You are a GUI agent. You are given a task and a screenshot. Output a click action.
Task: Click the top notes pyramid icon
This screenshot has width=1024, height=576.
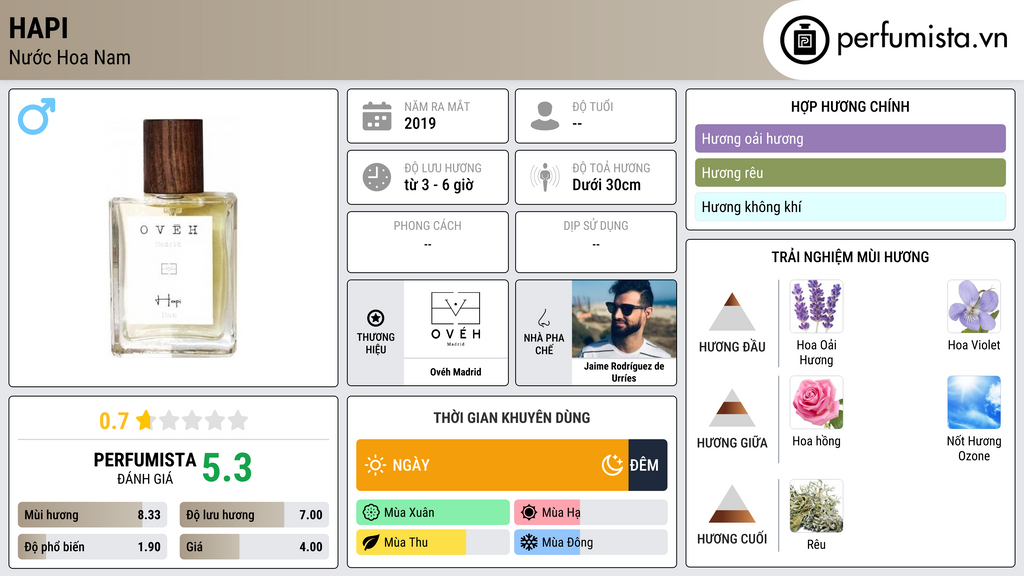(x=732, y=312)
